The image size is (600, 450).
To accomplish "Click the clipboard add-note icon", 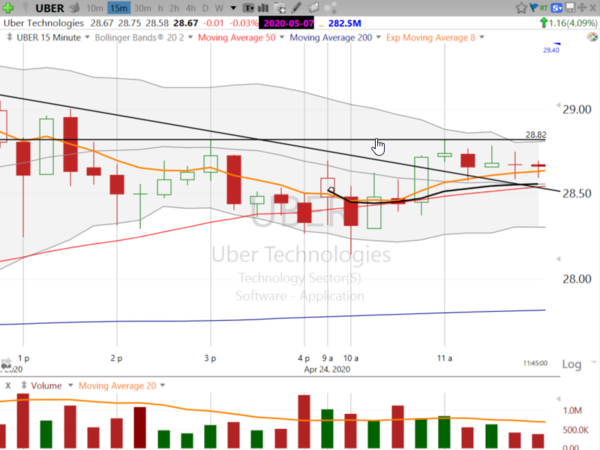I will pos(280,8).
